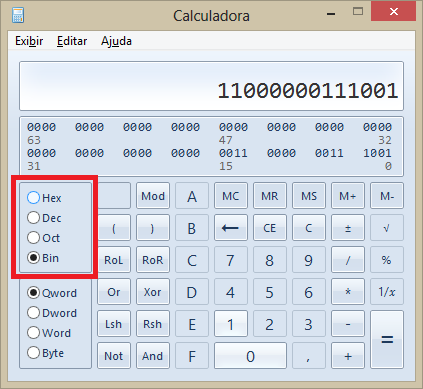The image size is (423, 389).
Task: Click the close parenthesis button
Action: (153, 228)
